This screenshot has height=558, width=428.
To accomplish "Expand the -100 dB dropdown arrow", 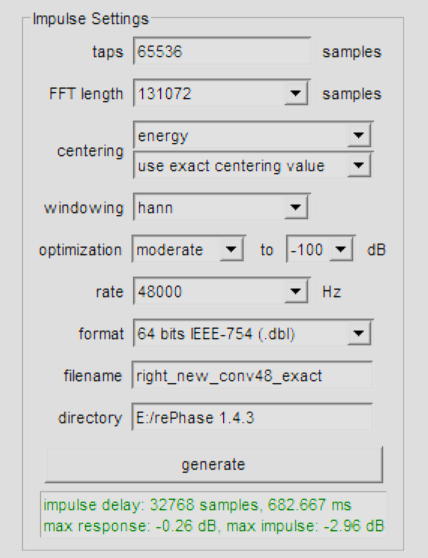I will click(x=341, y=249).
